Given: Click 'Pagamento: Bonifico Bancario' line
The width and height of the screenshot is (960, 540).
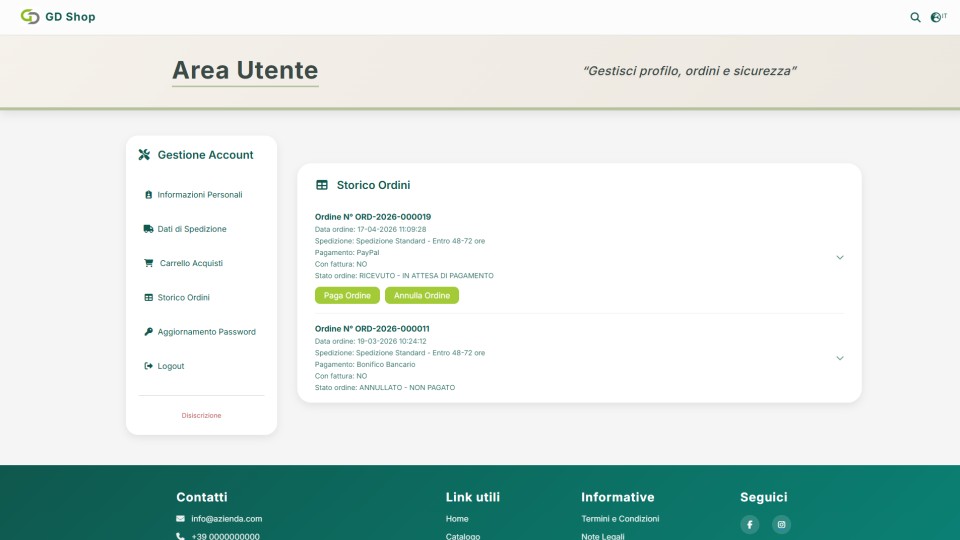Looking at the screenshot, I should coord(365,364).
